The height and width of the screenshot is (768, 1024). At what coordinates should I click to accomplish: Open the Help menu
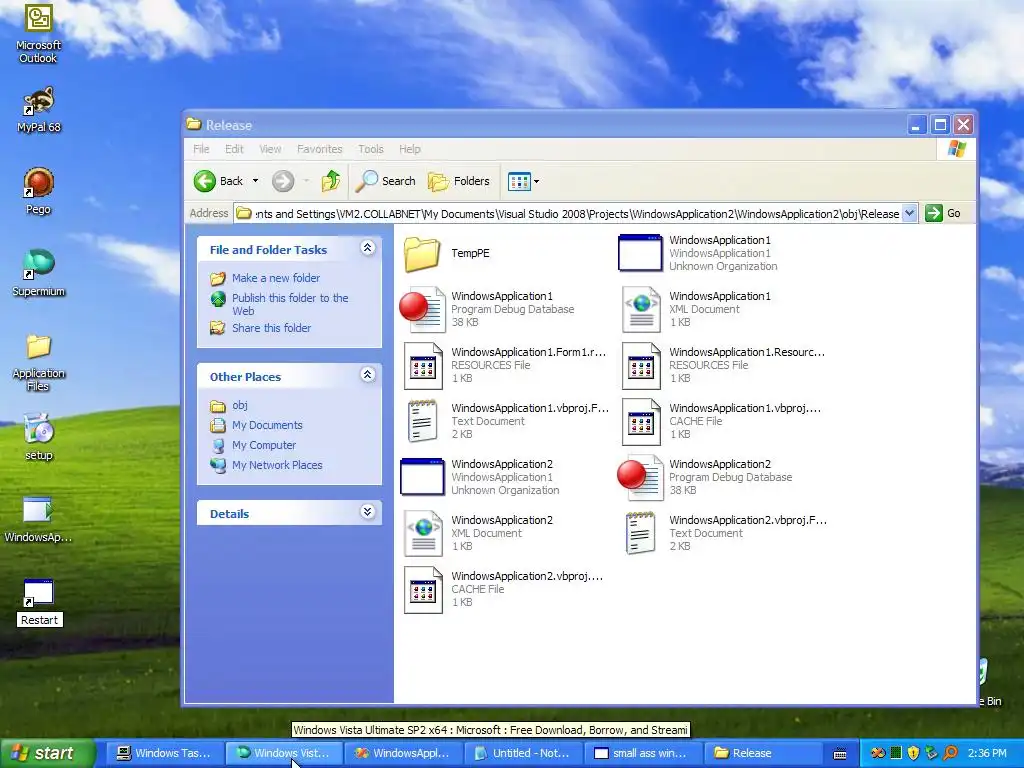coord(409,149)
